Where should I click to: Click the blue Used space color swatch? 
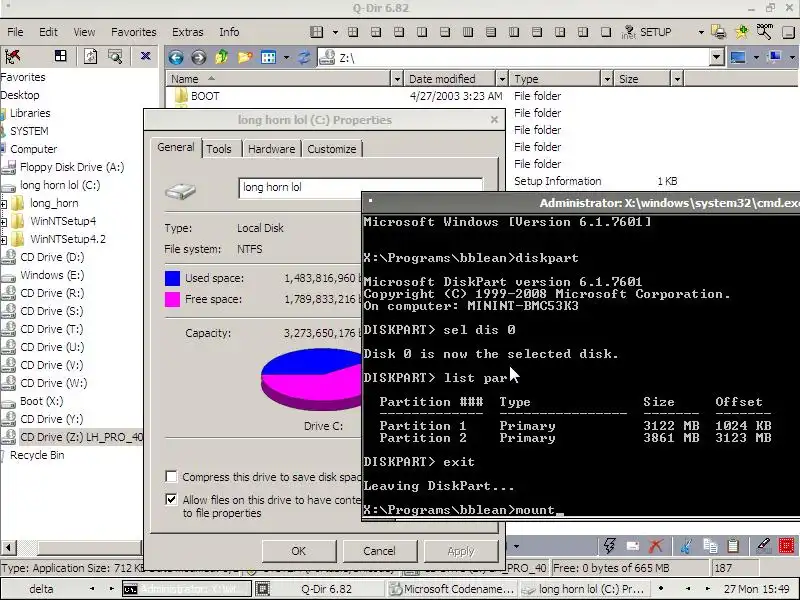coord(172,278)
